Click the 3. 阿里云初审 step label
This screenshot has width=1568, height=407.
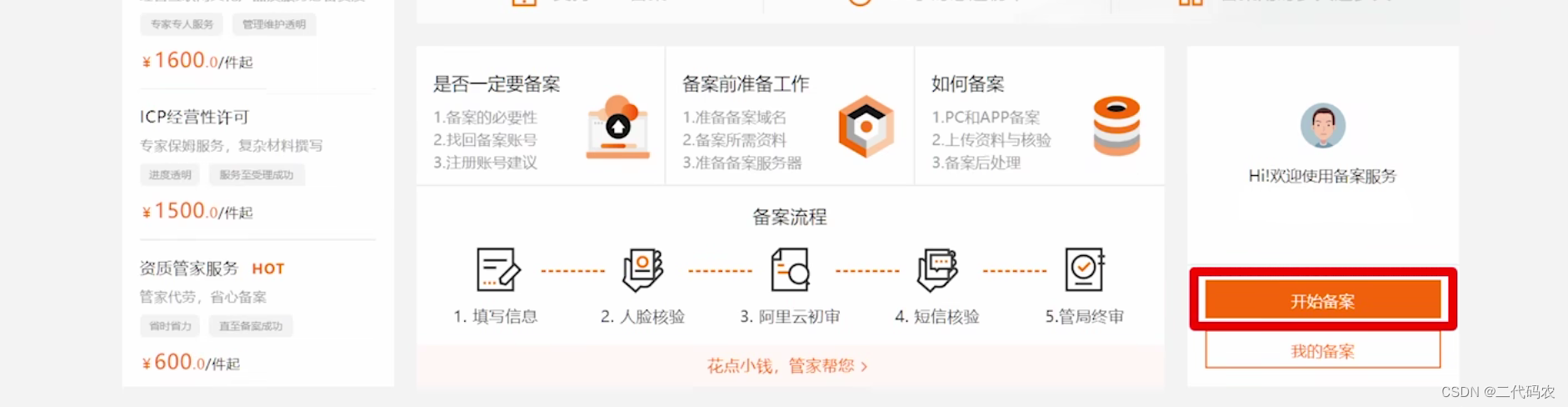pyautogui.click(x=790, y=317)
